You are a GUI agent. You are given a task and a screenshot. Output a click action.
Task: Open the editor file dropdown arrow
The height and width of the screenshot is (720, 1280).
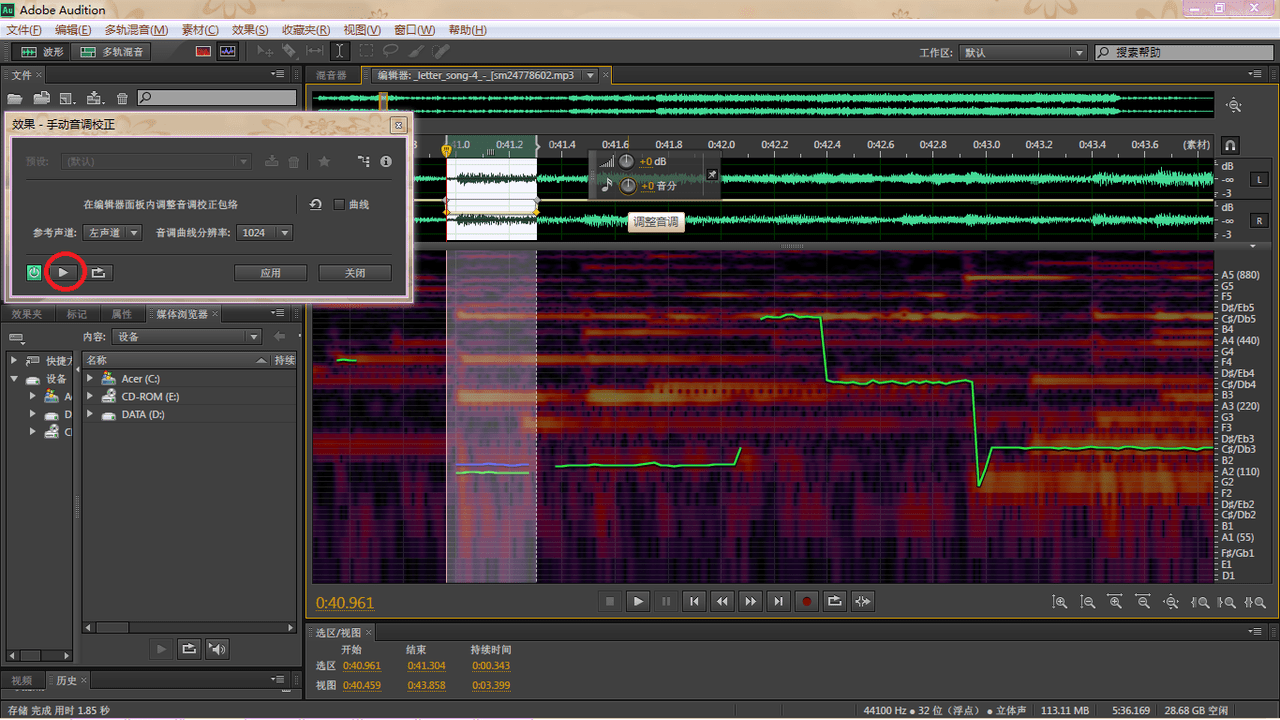(x=590, y=75)
